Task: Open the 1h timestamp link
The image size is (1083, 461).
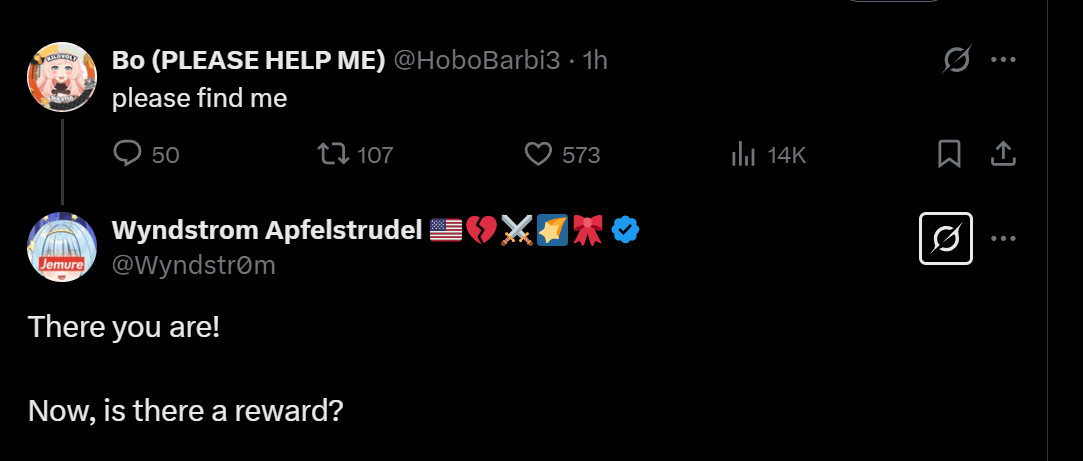Action: pyautogui.click(x=595, y=60)
